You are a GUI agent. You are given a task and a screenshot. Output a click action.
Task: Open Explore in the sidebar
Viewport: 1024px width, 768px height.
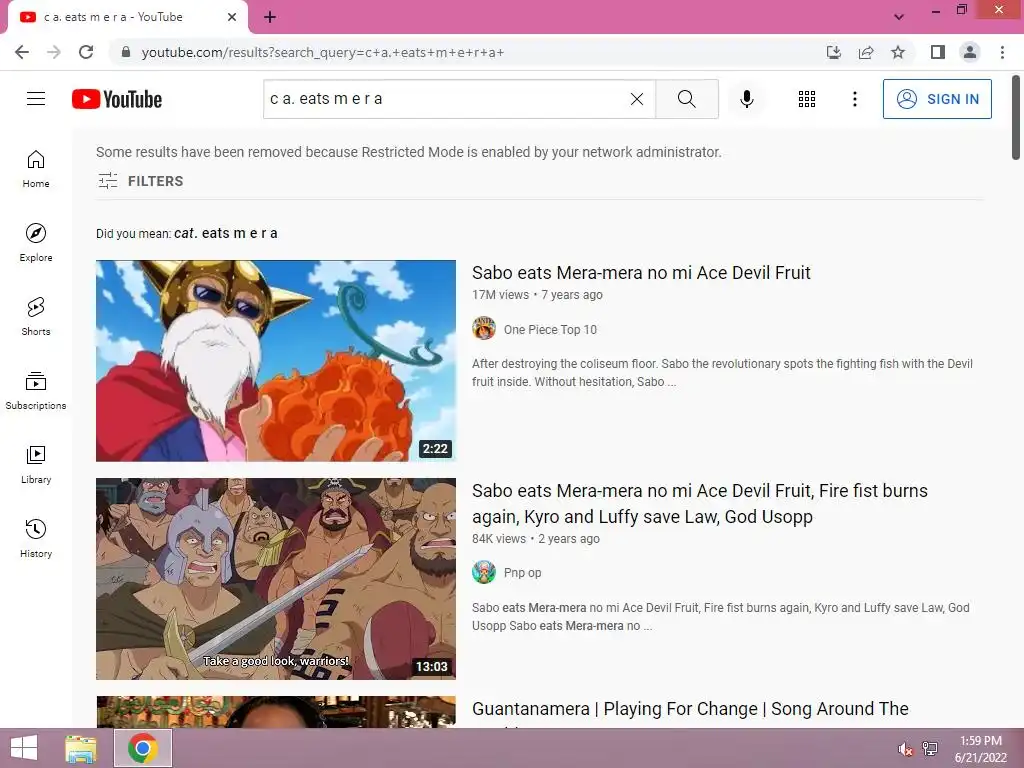[x=36, y=242]
